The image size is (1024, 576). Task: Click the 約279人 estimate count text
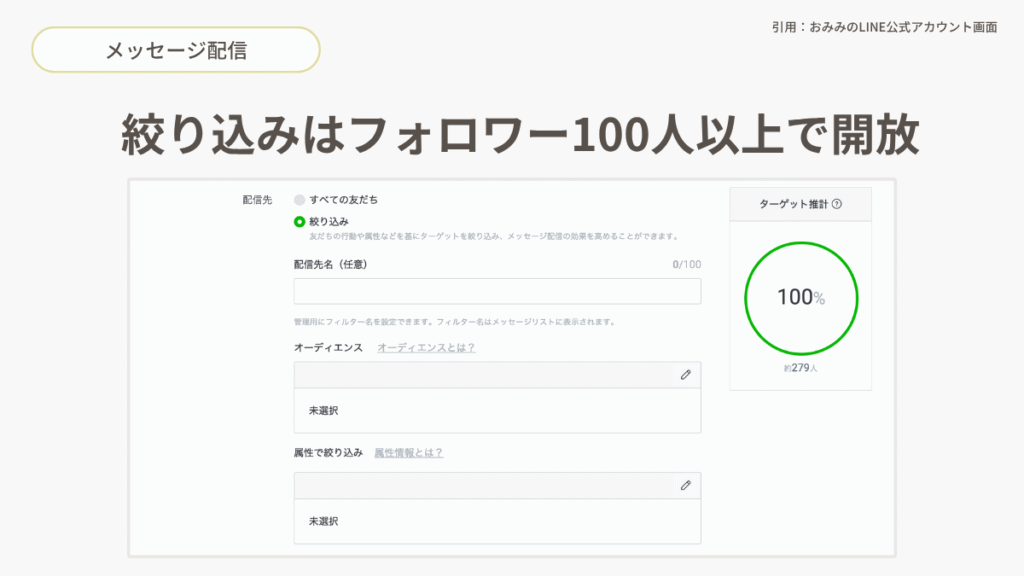pos(801,368)
